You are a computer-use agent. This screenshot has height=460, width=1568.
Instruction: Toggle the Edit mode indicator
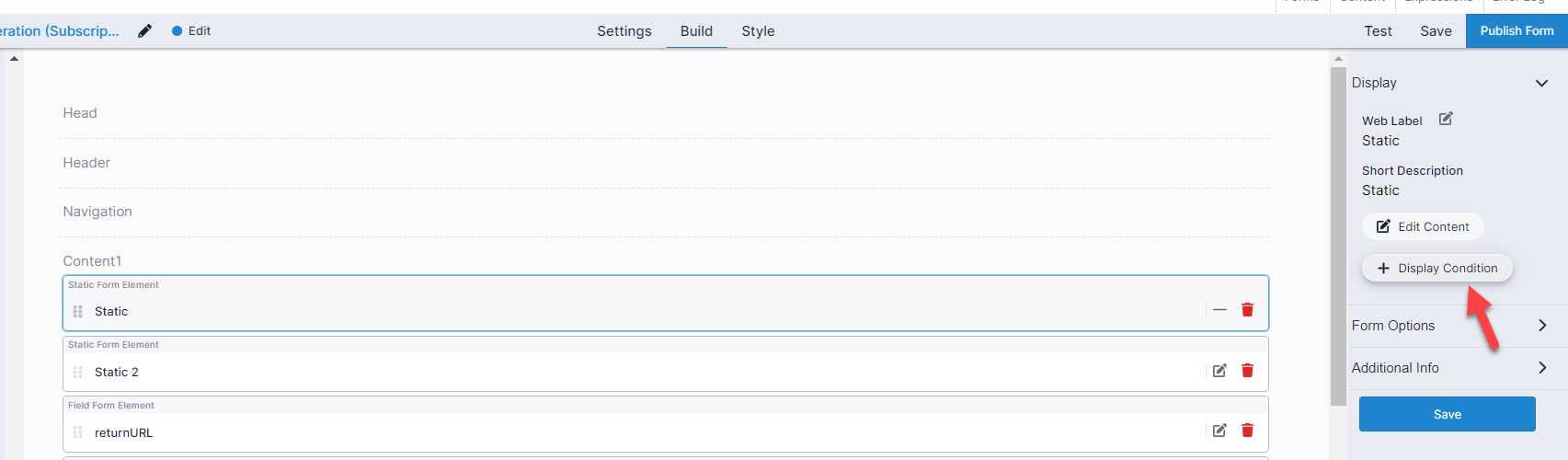[x=191, y=31]
